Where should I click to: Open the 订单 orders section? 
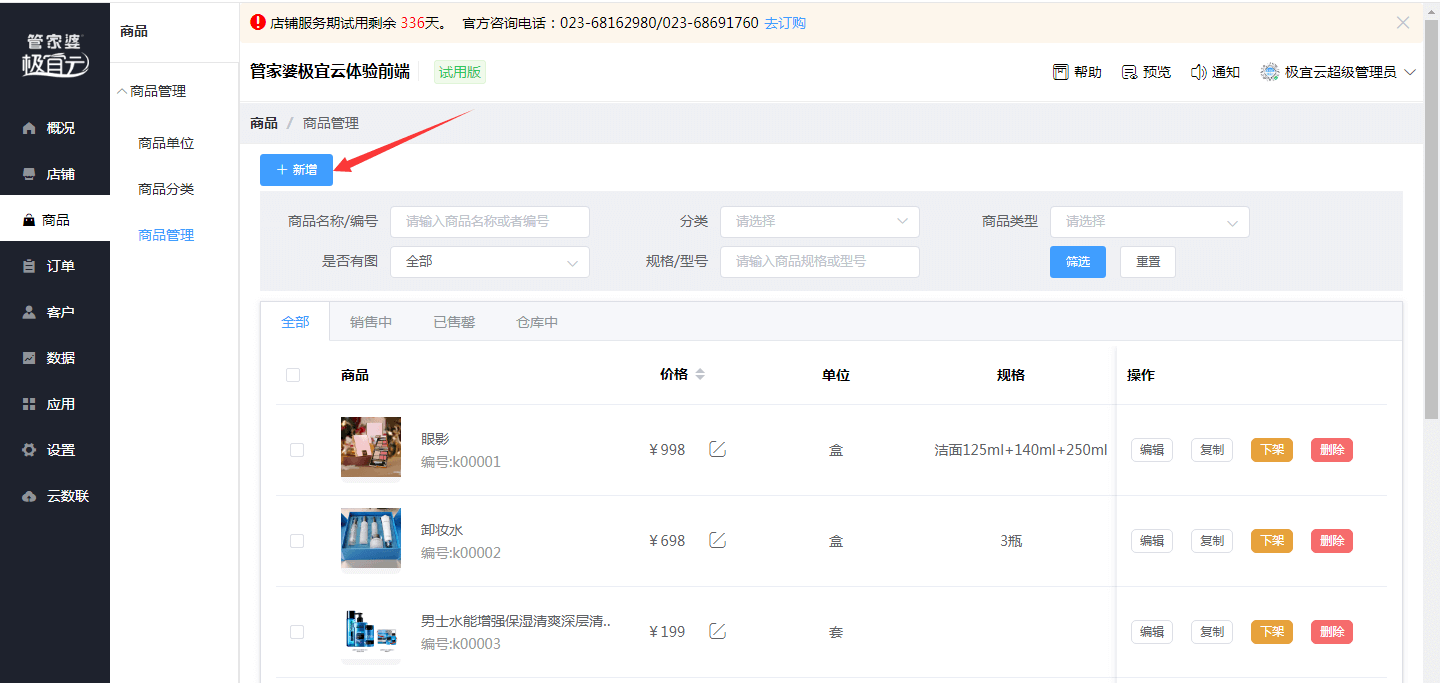[x=55, y=266]
